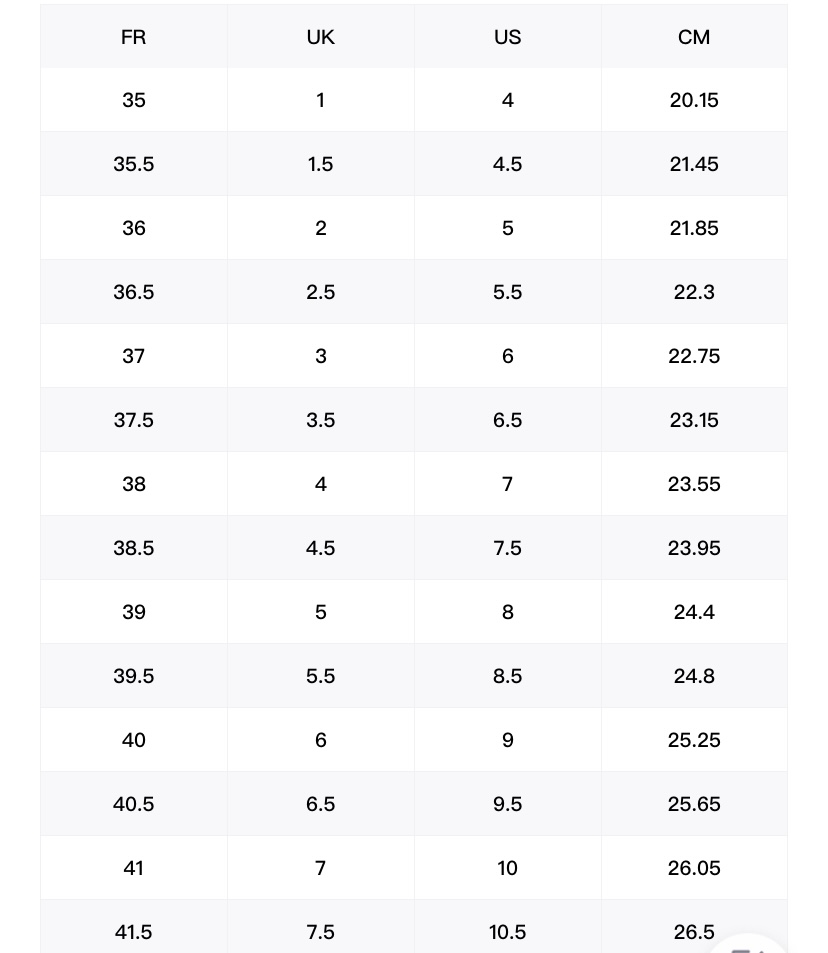
Task: Click FR size 36.5 cell
Action: pyautogui.click(x=133, y=292)
